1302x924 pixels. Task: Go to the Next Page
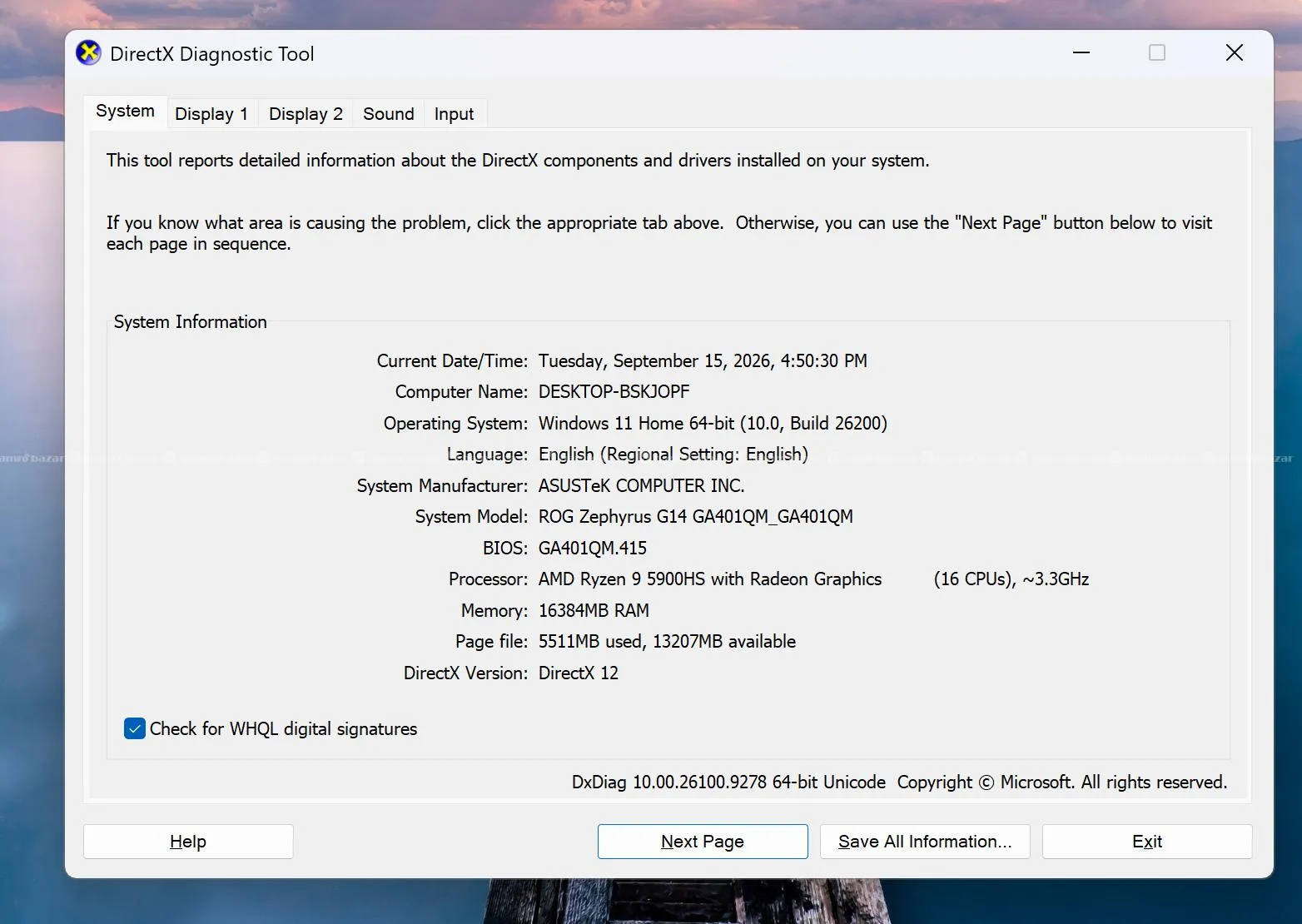(703, 842)
